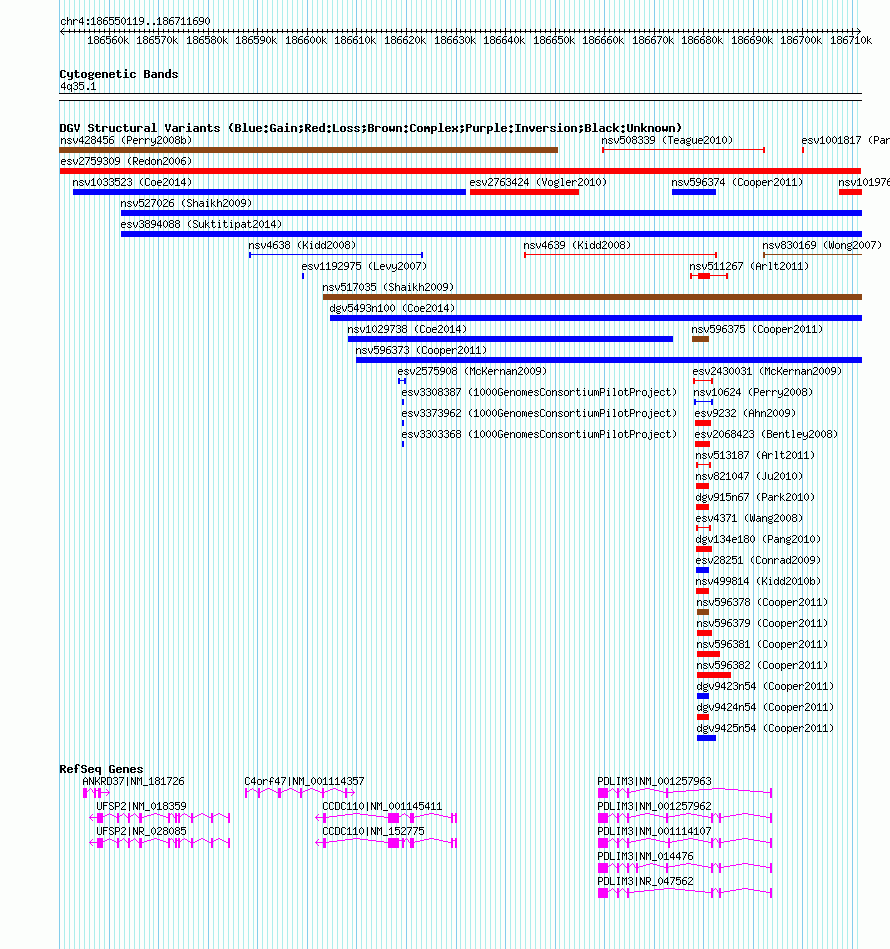Open variant esv2759309 (Redon2006) label

point(126,161)
